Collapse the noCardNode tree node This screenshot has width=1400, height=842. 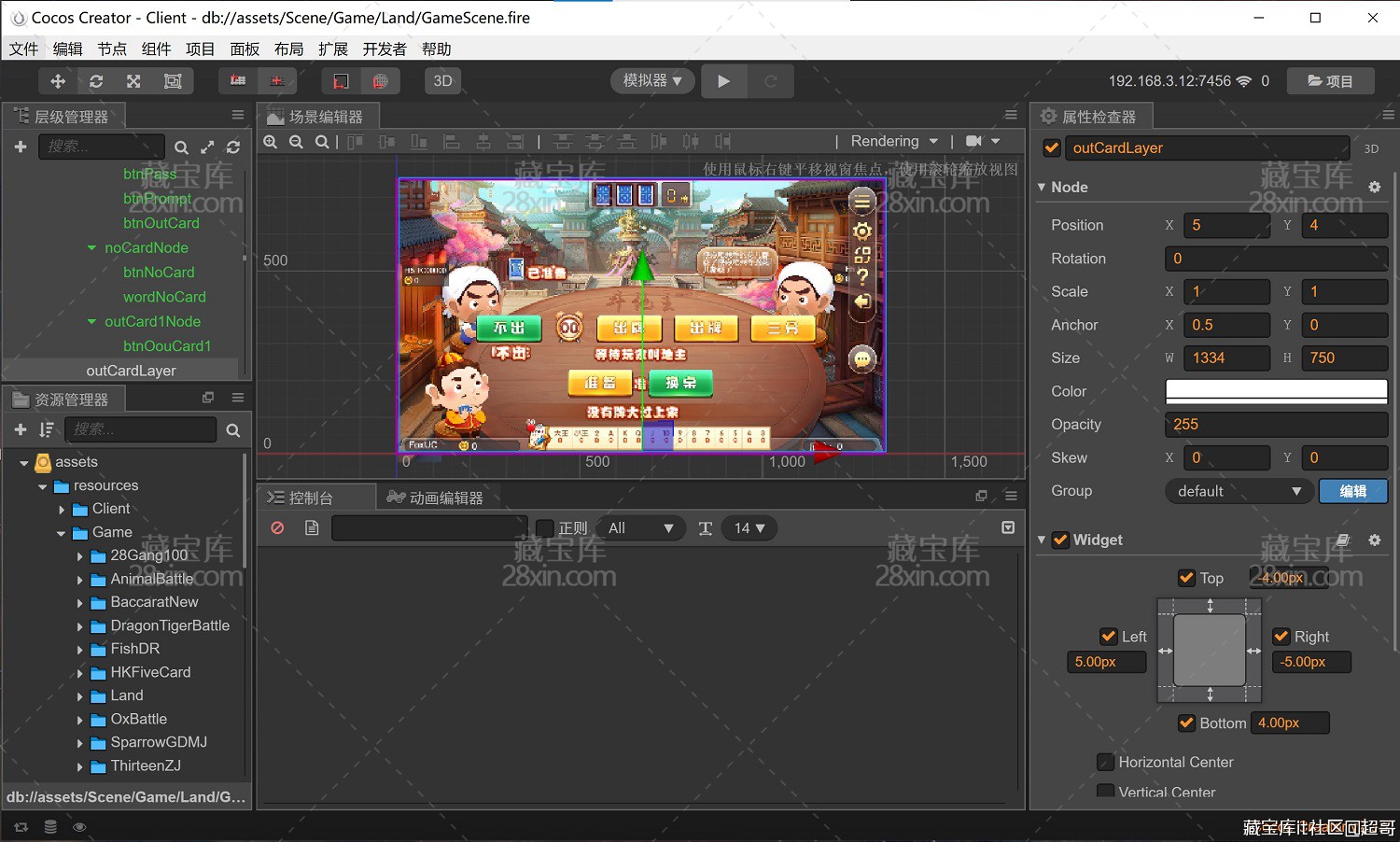click(91, 248)
